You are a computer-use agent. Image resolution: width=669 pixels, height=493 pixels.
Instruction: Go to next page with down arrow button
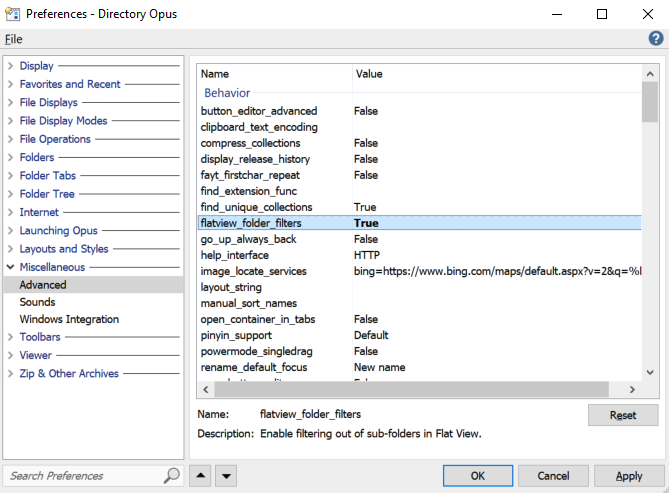[226, 475]
